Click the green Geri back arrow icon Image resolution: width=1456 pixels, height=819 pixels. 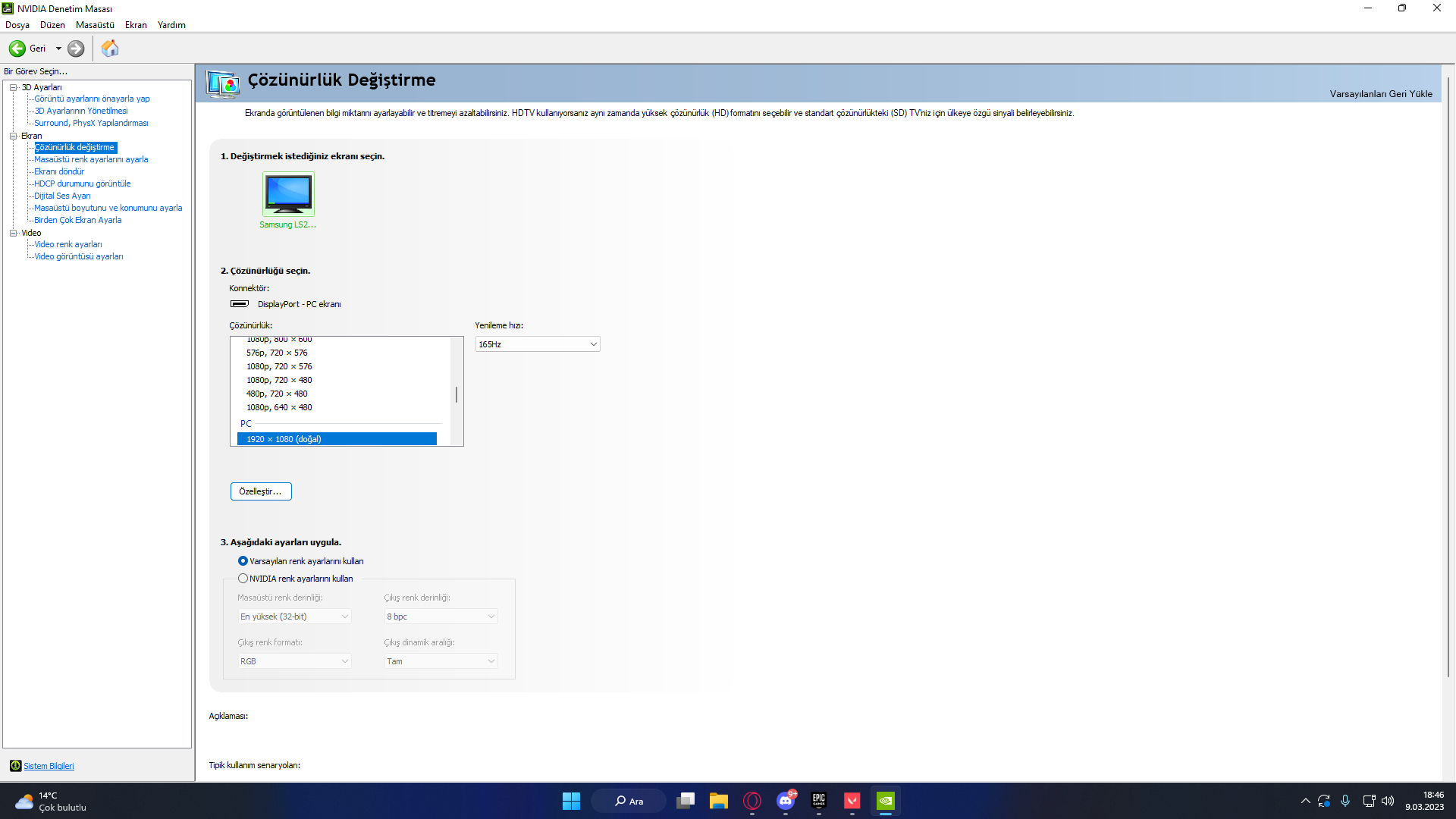17,49
